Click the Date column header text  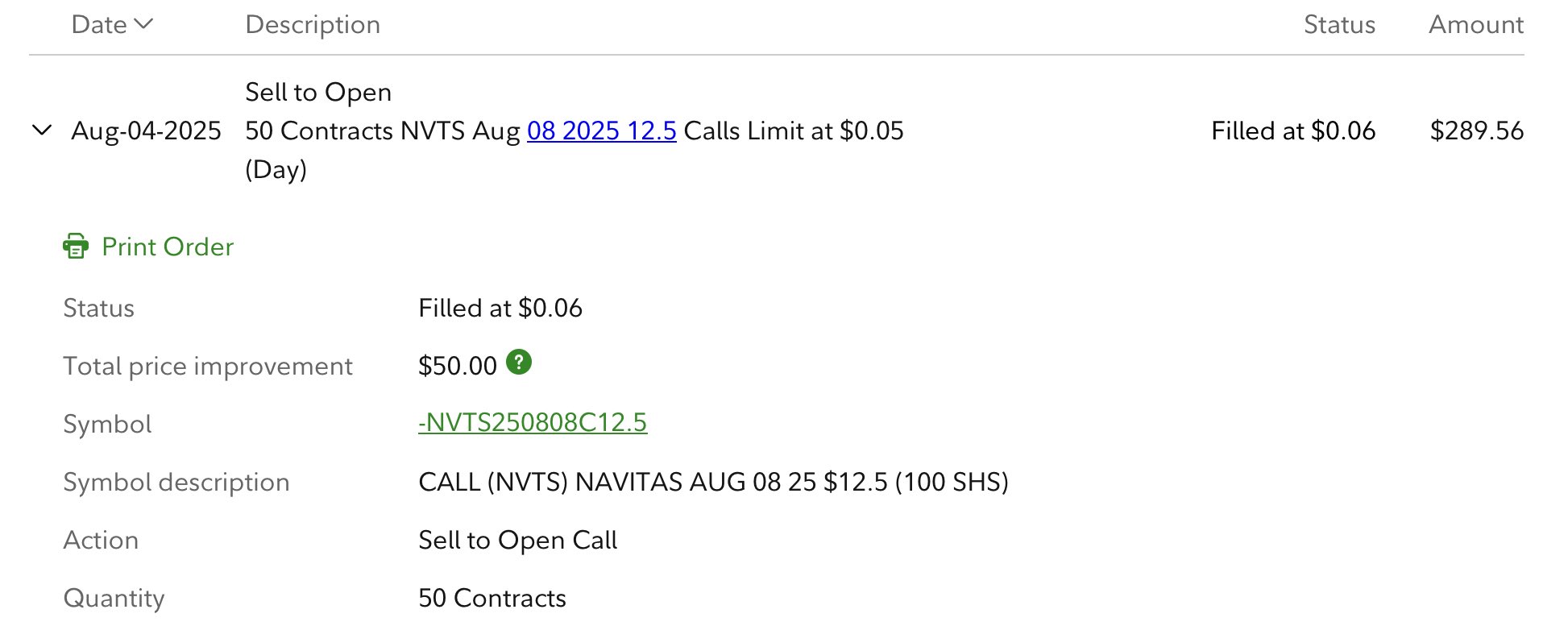[98, 25]
